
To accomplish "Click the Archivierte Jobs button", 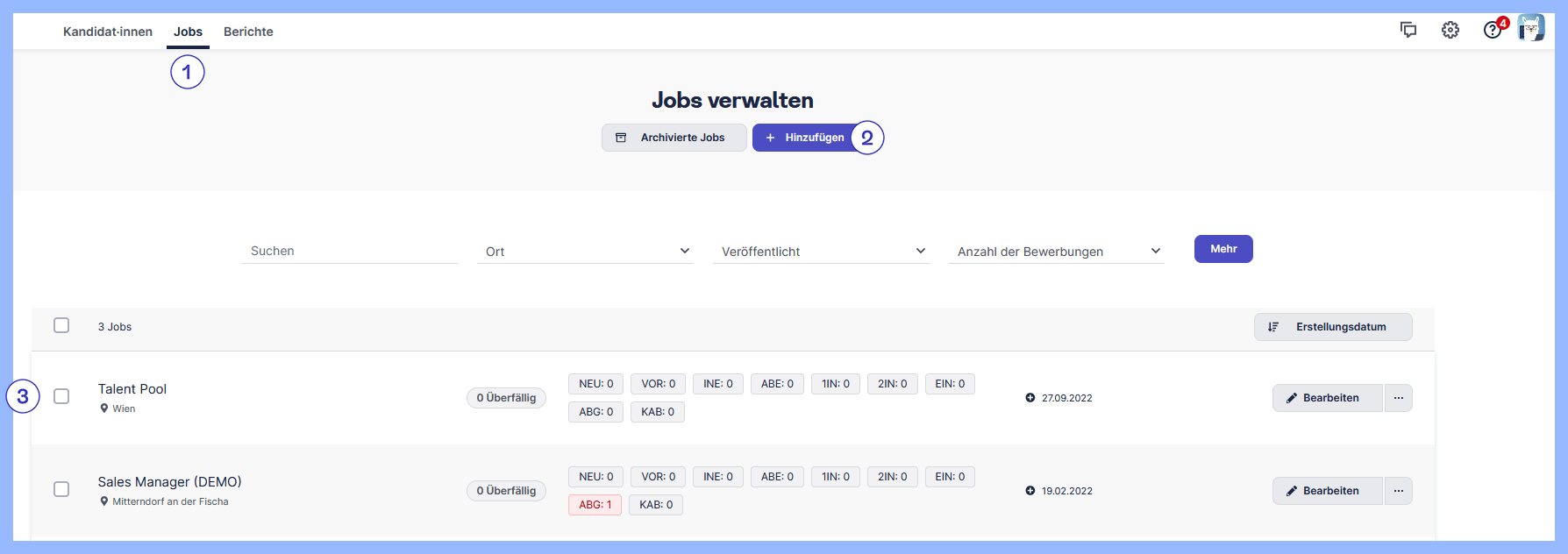I will click(674, 138).
